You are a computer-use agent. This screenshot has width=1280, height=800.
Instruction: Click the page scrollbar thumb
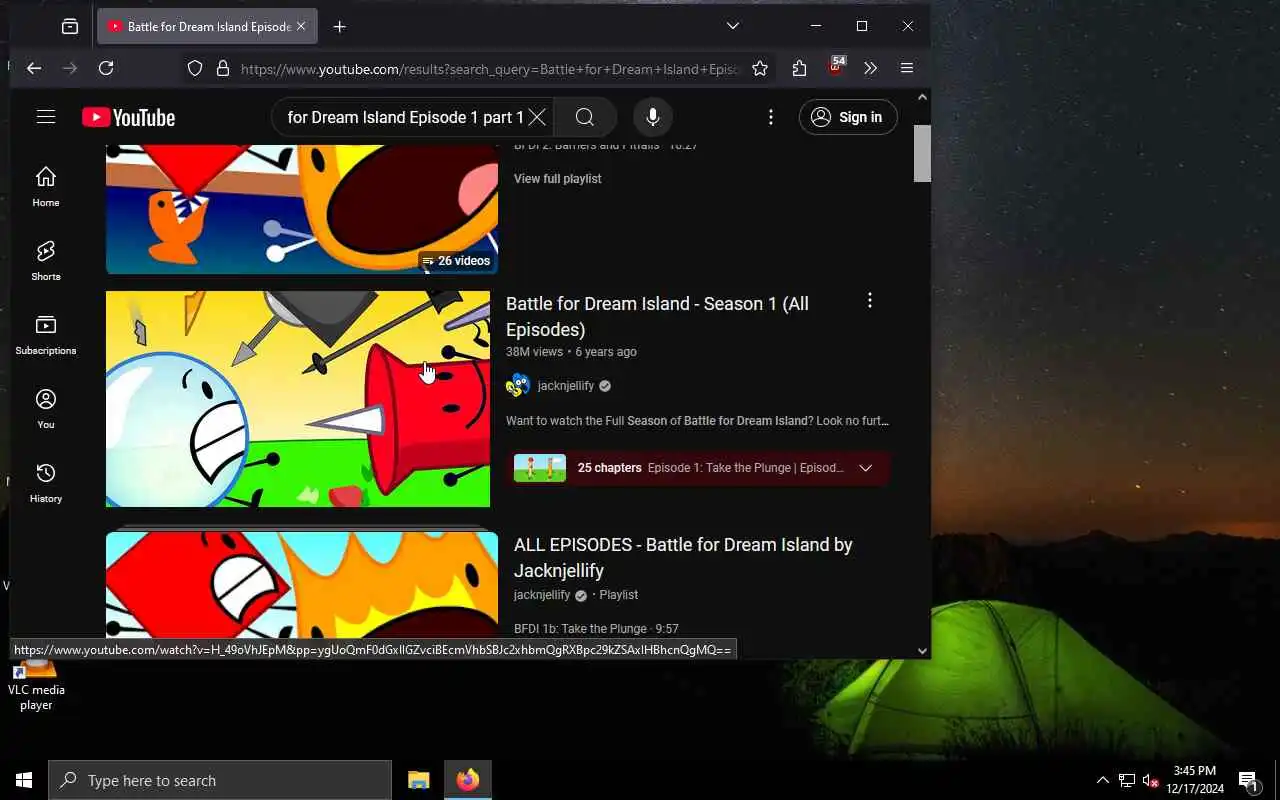pos(922,153)
